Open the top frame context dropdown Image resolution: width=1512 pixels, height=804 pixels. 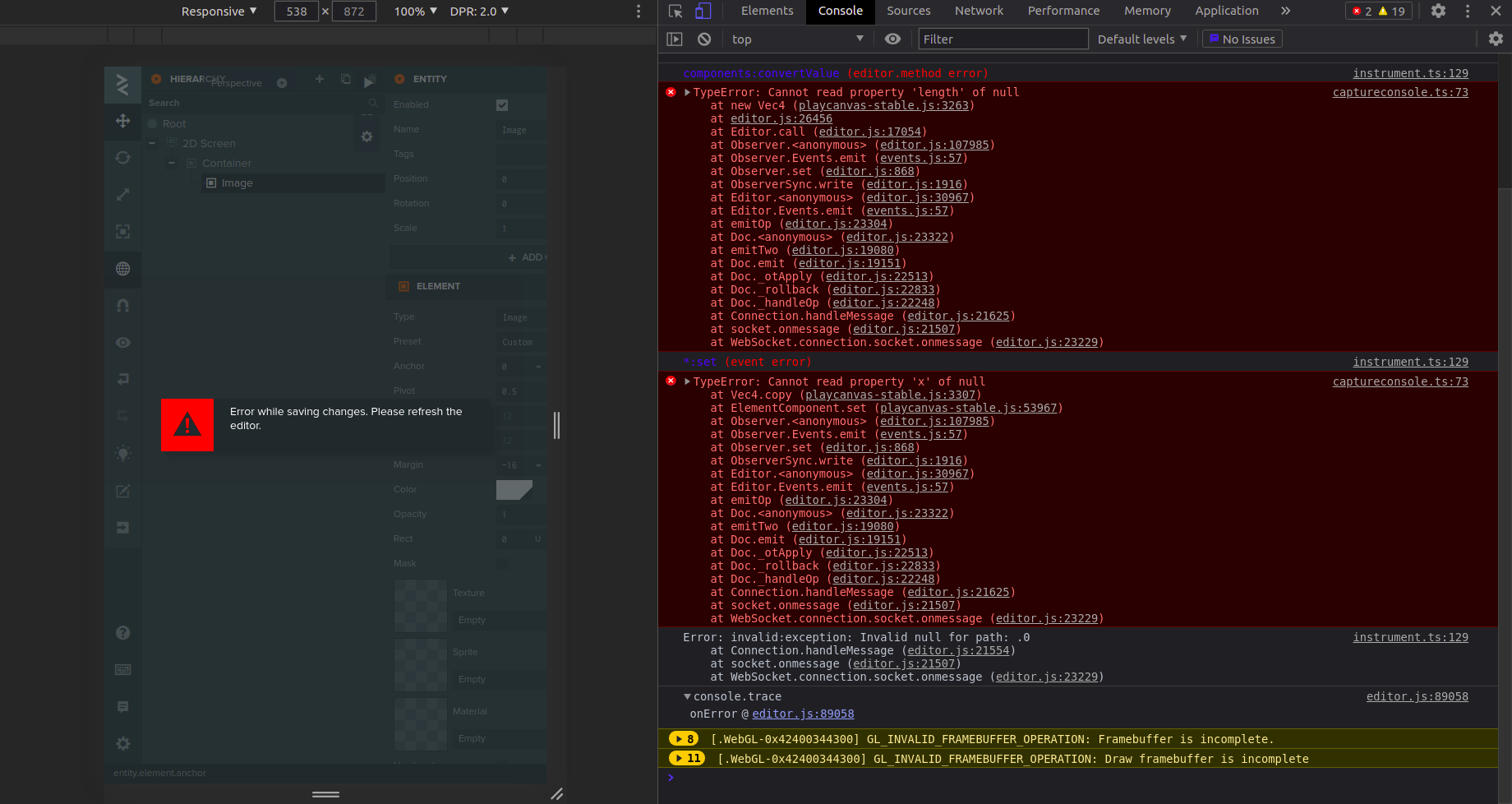point(798,39)
